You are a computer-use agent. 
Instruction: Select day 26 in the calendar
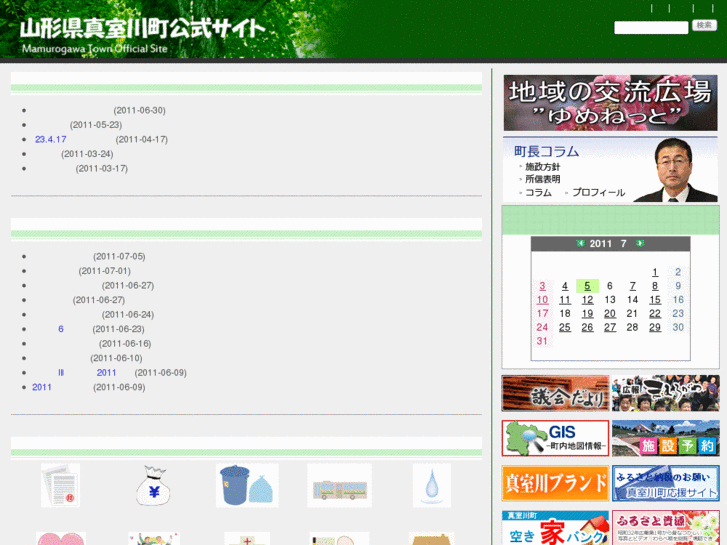coord(587,327)
